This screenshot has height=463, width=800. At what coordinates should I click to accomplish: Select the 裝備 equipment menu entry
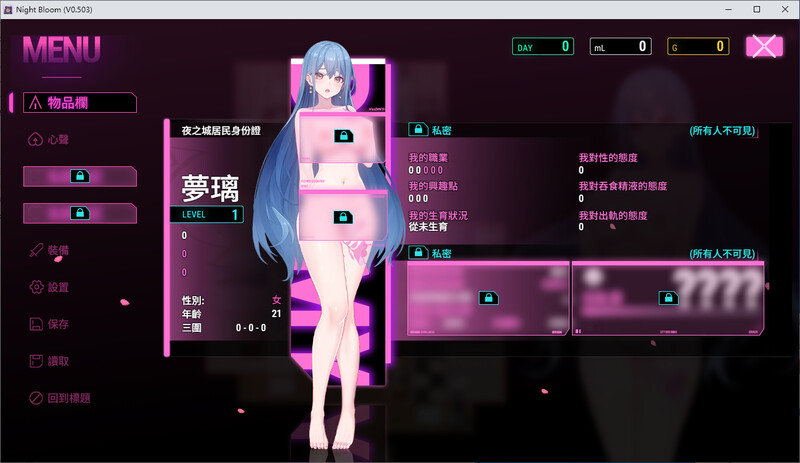click(x=48, y=250)
